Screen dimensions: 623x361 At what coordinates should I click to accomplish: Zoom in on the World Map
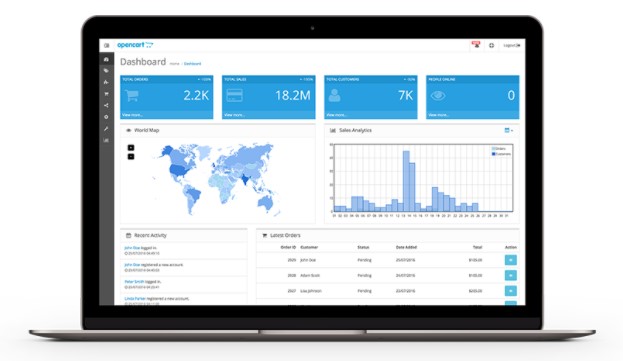click(131, 148)
